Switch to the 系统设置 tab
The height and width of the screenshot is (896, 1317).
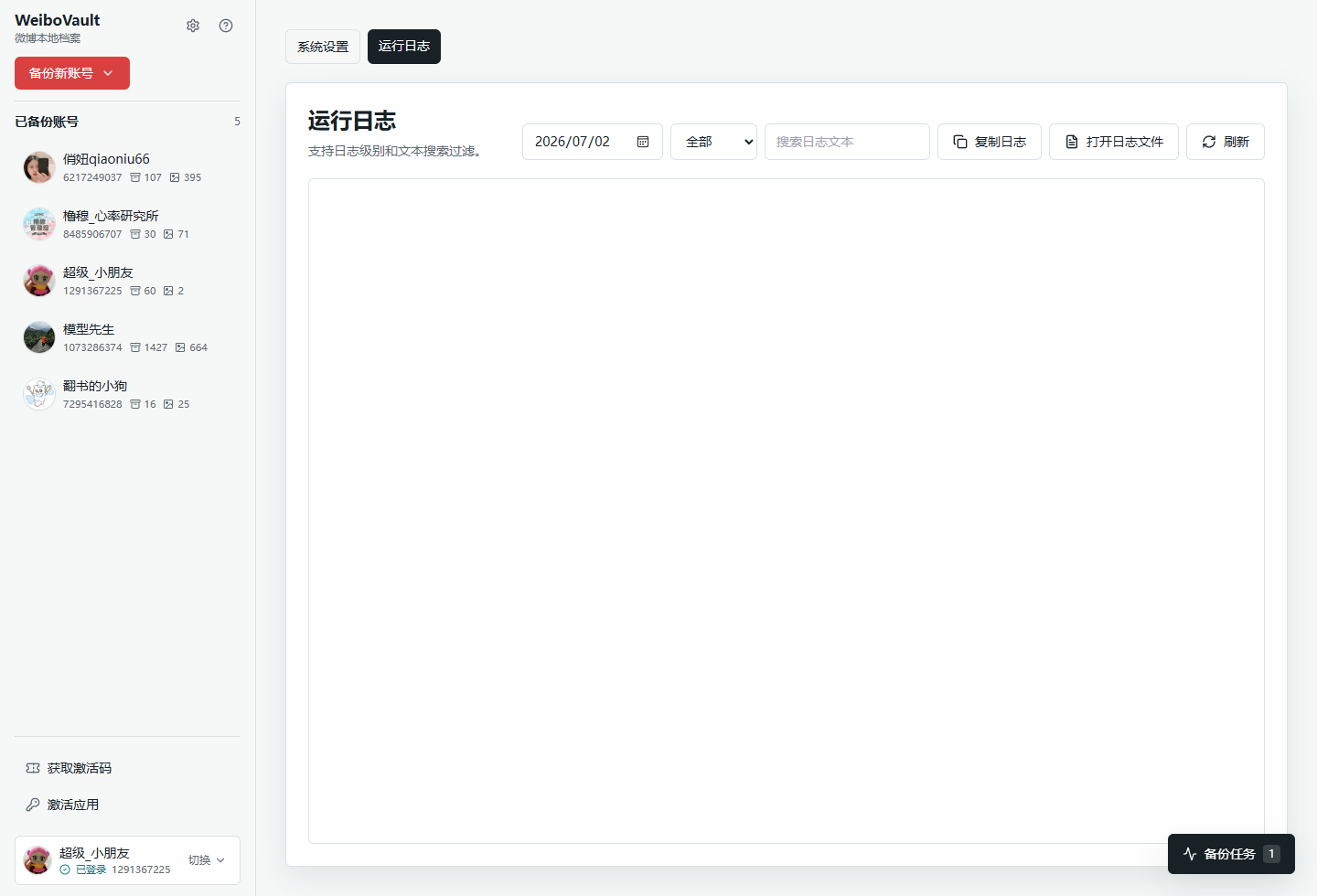(x=323, y=47)
